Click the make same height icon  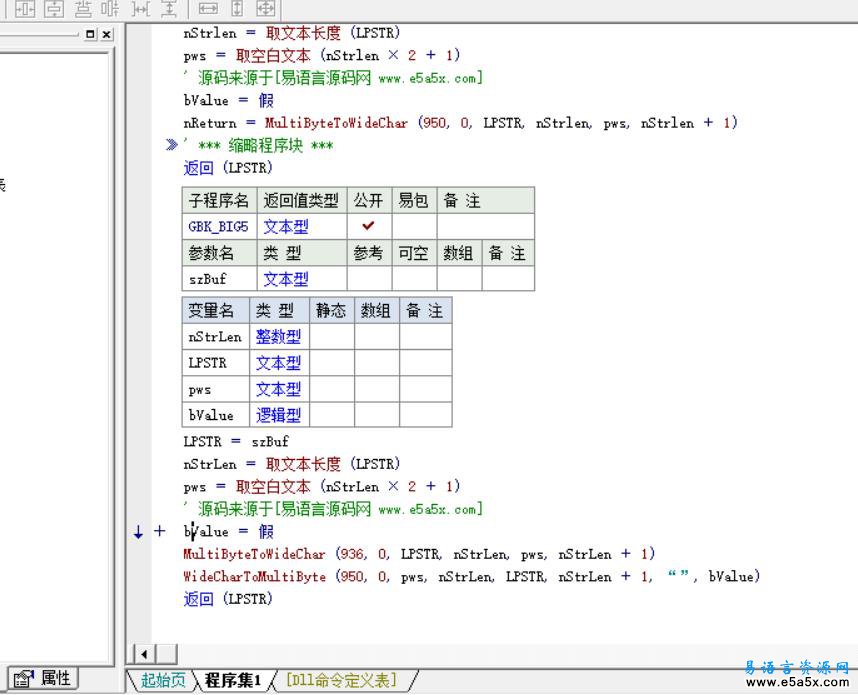coord(237,8)
